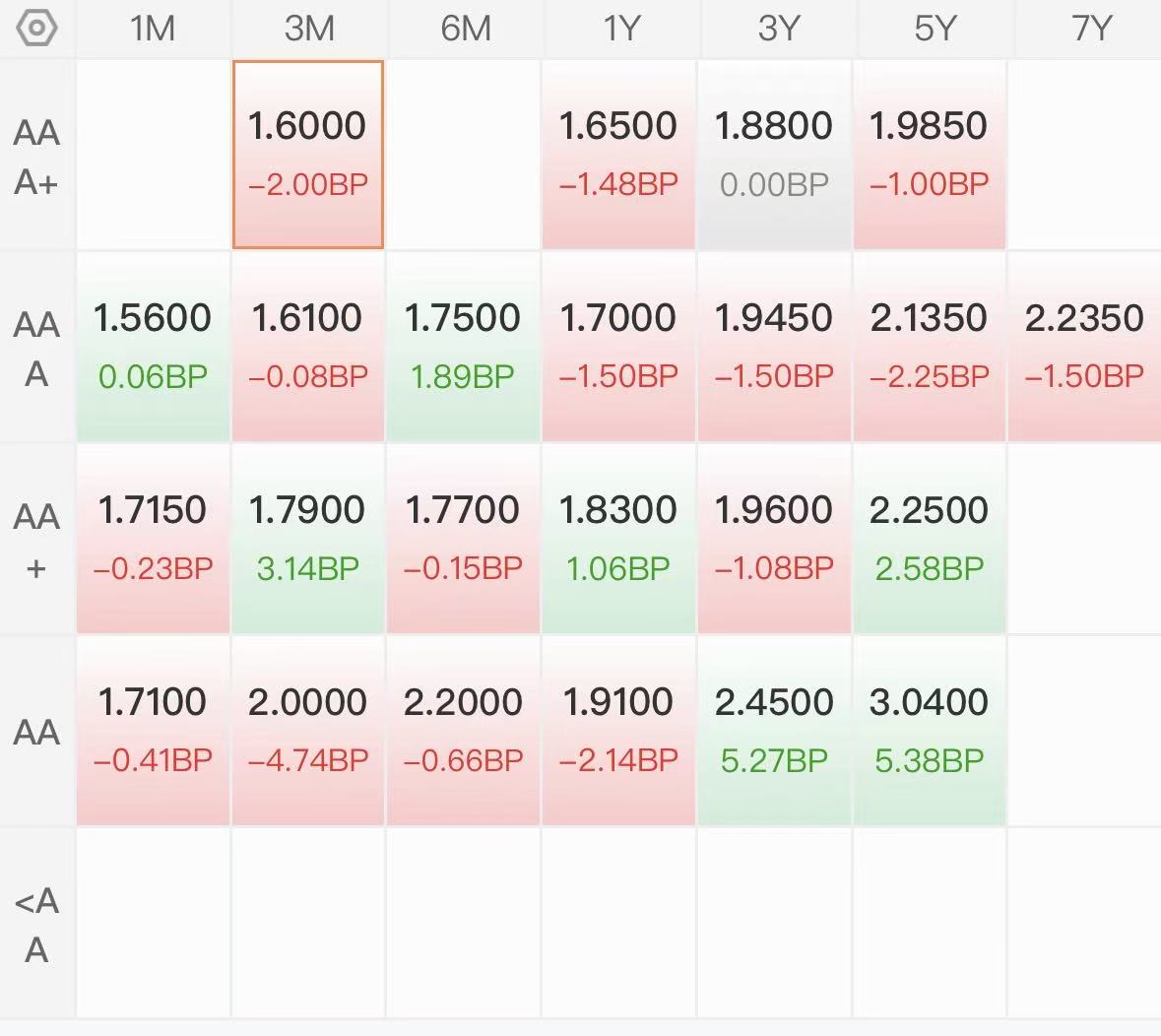The height and width of the screenshot is (1036, 1161).
Task: Select the AA 3M cell with -4.74BP
Action: coord(308,731)
